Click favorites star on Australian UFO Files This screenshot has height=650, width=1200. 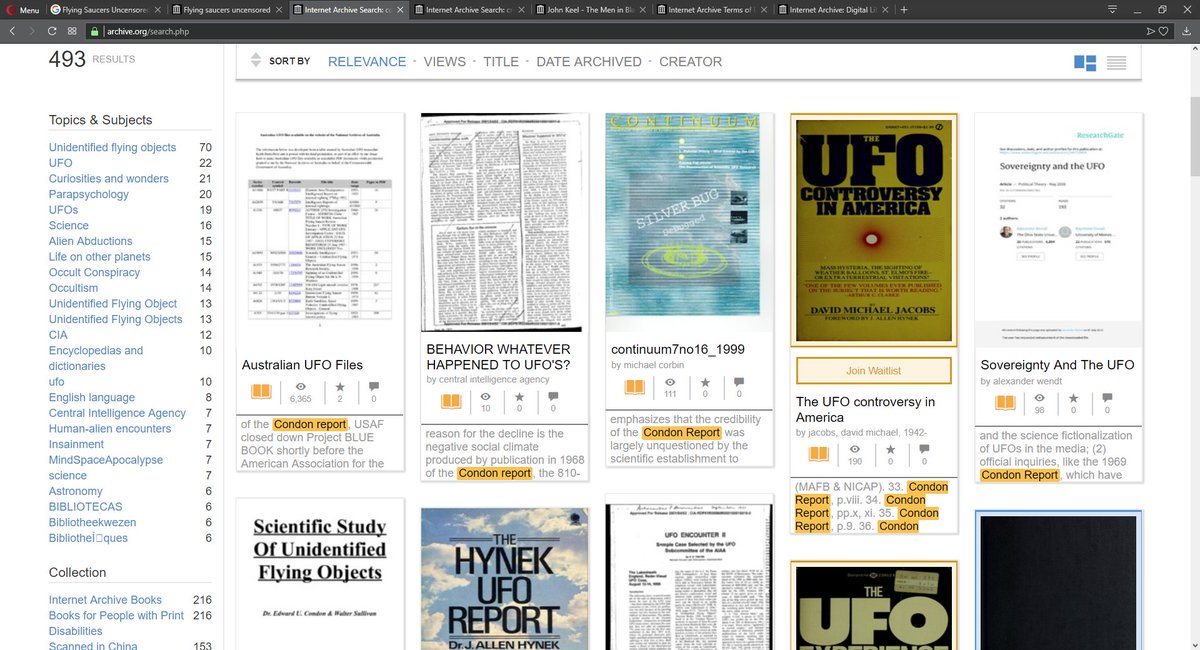(340, 385)
